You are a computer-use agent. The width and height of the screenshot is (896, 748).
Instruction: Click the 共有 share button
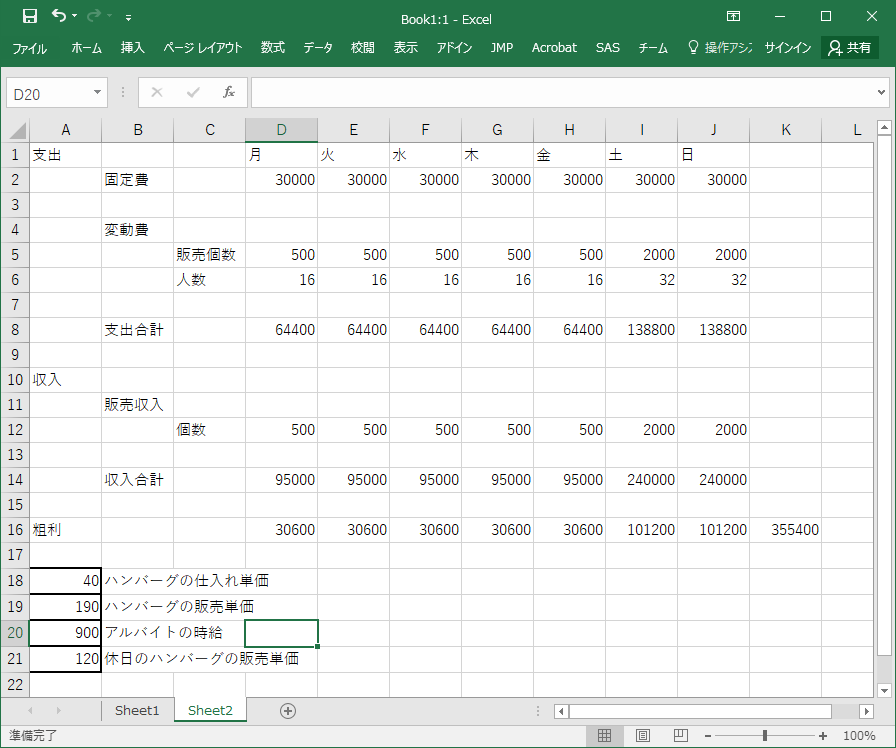[x=849, y=48]
